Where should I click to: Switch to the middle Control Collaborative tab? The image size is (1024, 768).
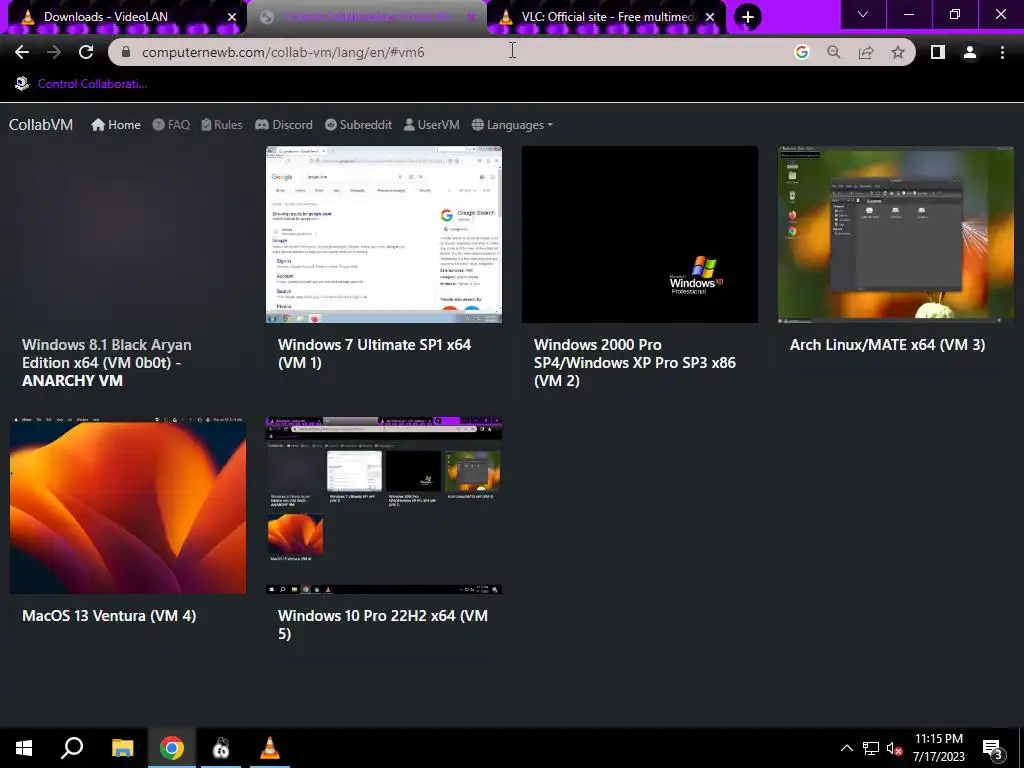coord(366,17)
